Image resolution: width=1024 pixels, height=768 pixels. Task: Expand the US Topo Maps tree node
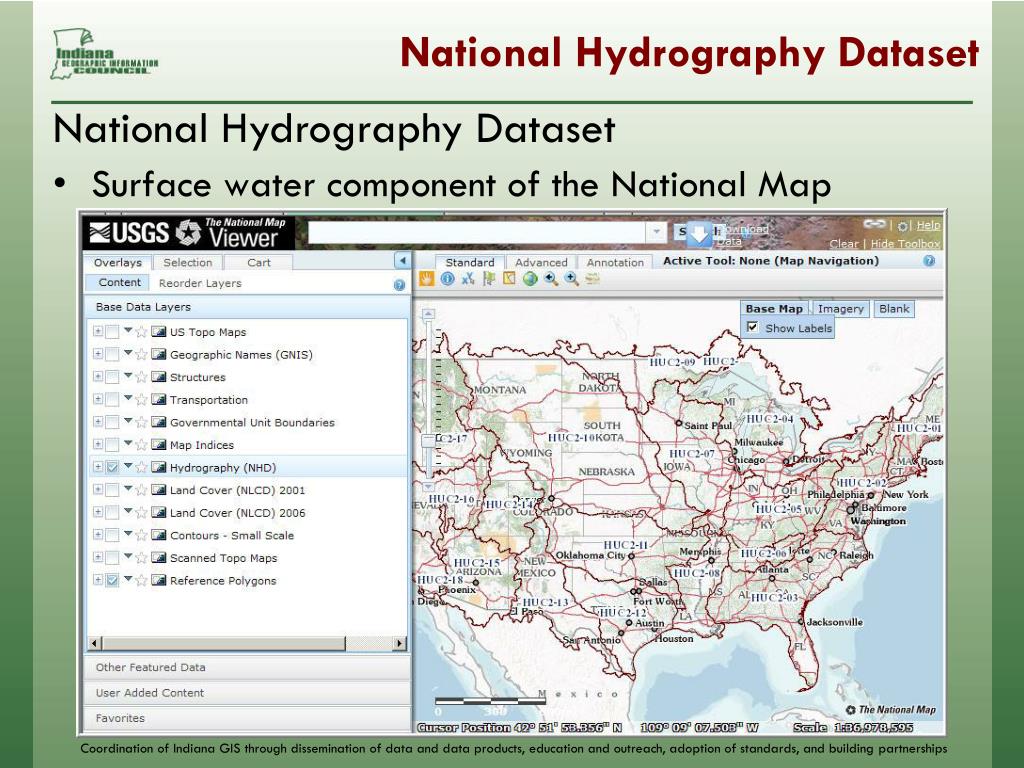pos(98,332)
